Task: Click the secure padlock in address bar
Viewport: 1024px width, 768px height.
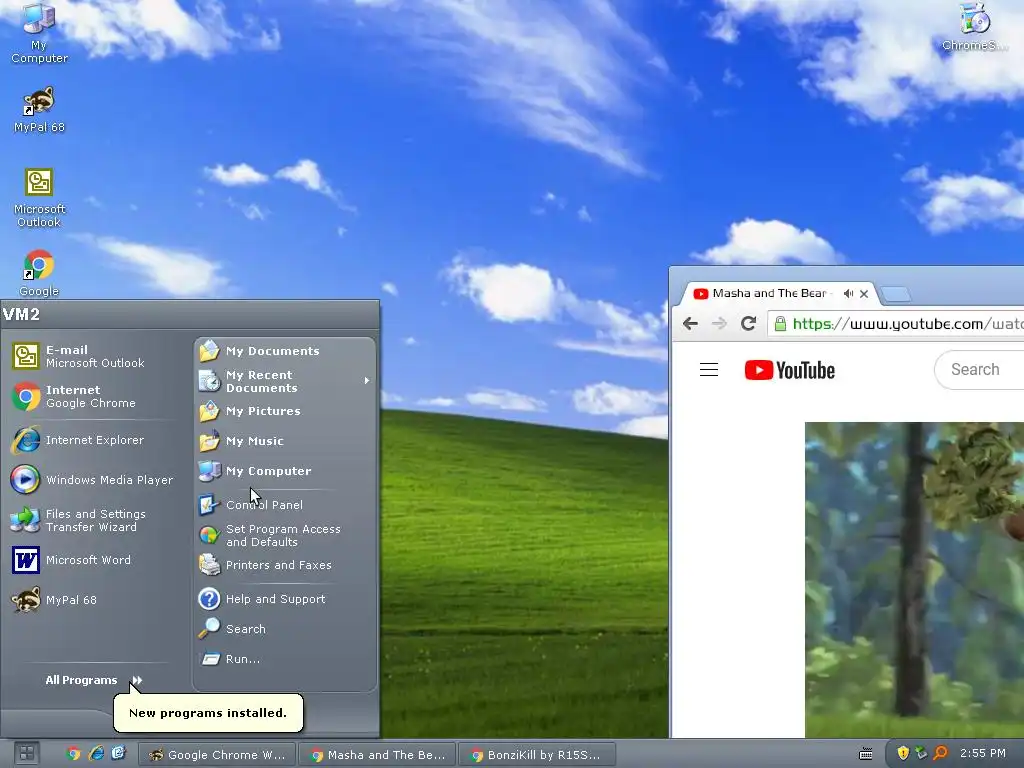Action: pyautogui.click(x=780, y=323)
